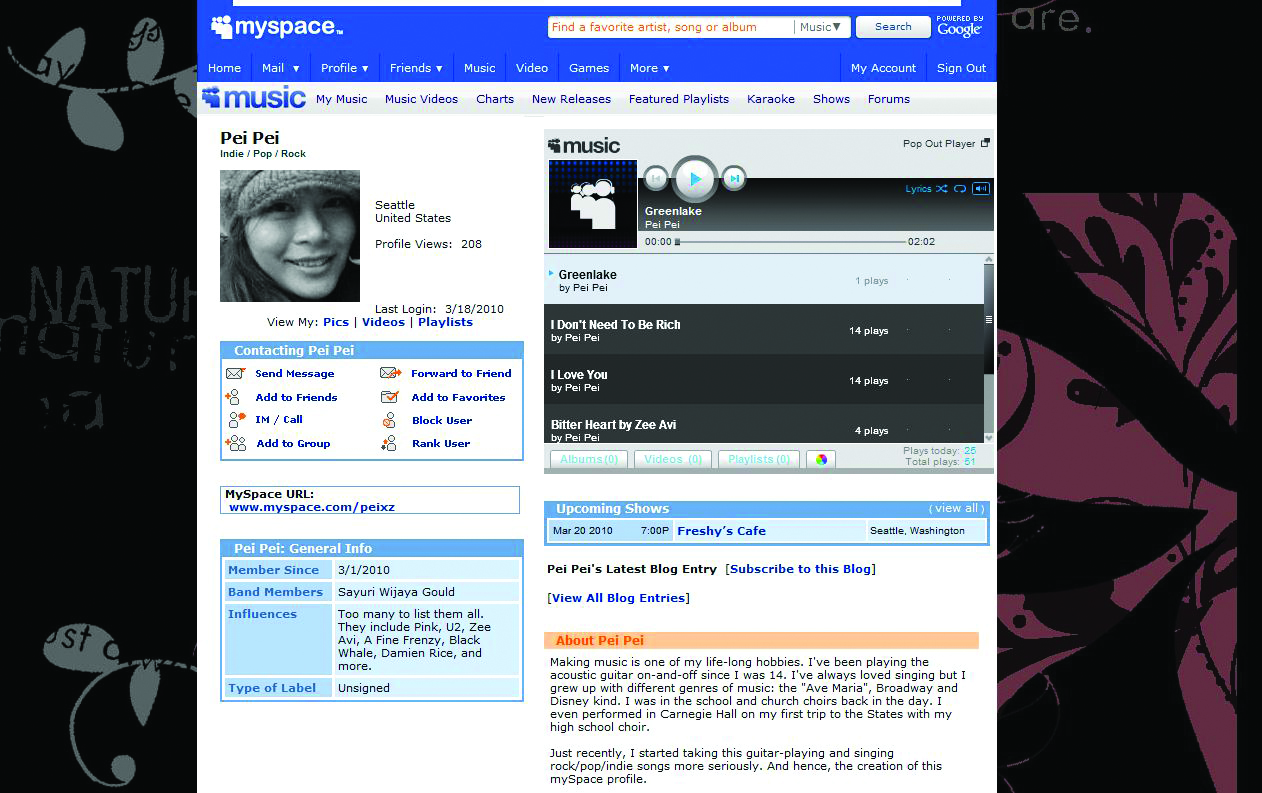Screen dimensions: 1262x793
Task: Open Music Videos in music bar
Action: (x=421, y=99)
